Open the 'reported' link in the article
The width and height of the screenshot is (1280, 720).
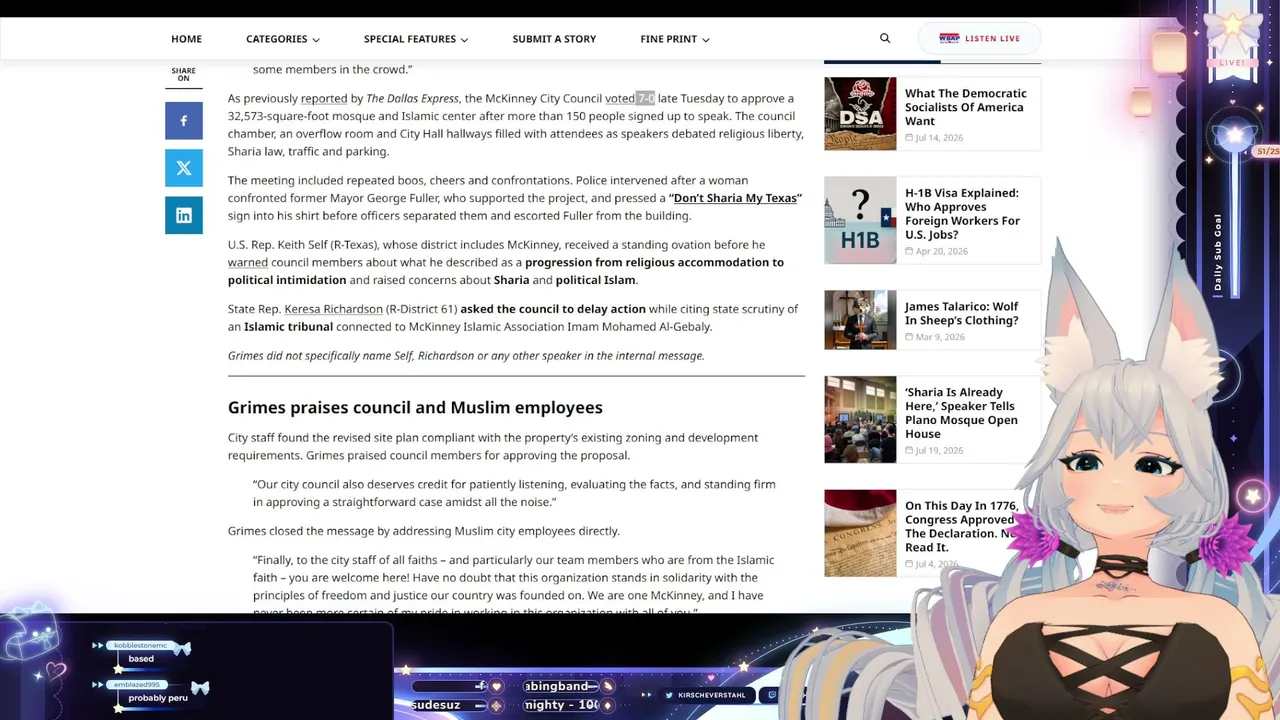pyautogui.click(x=324, y=98)
